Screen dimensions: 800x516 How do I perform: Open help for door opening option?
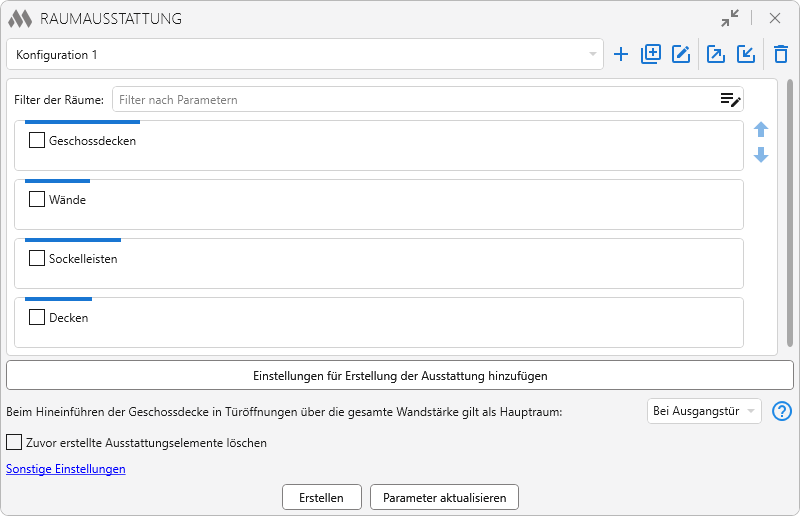click(x=782, y=411)
